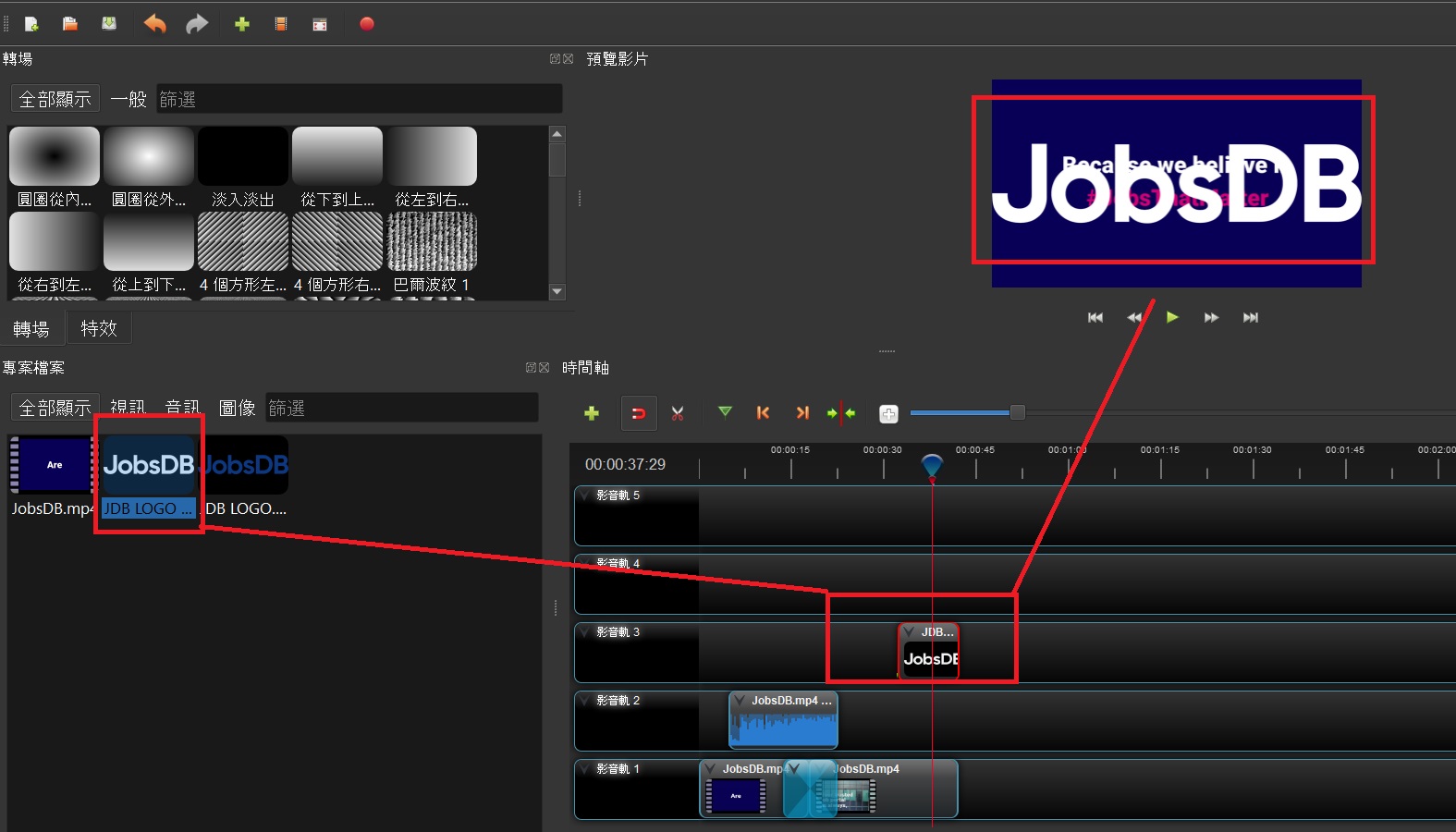Screen dimensions: 1456x832
Task: Add a marker with green triangle
Action: pos(725,412)
